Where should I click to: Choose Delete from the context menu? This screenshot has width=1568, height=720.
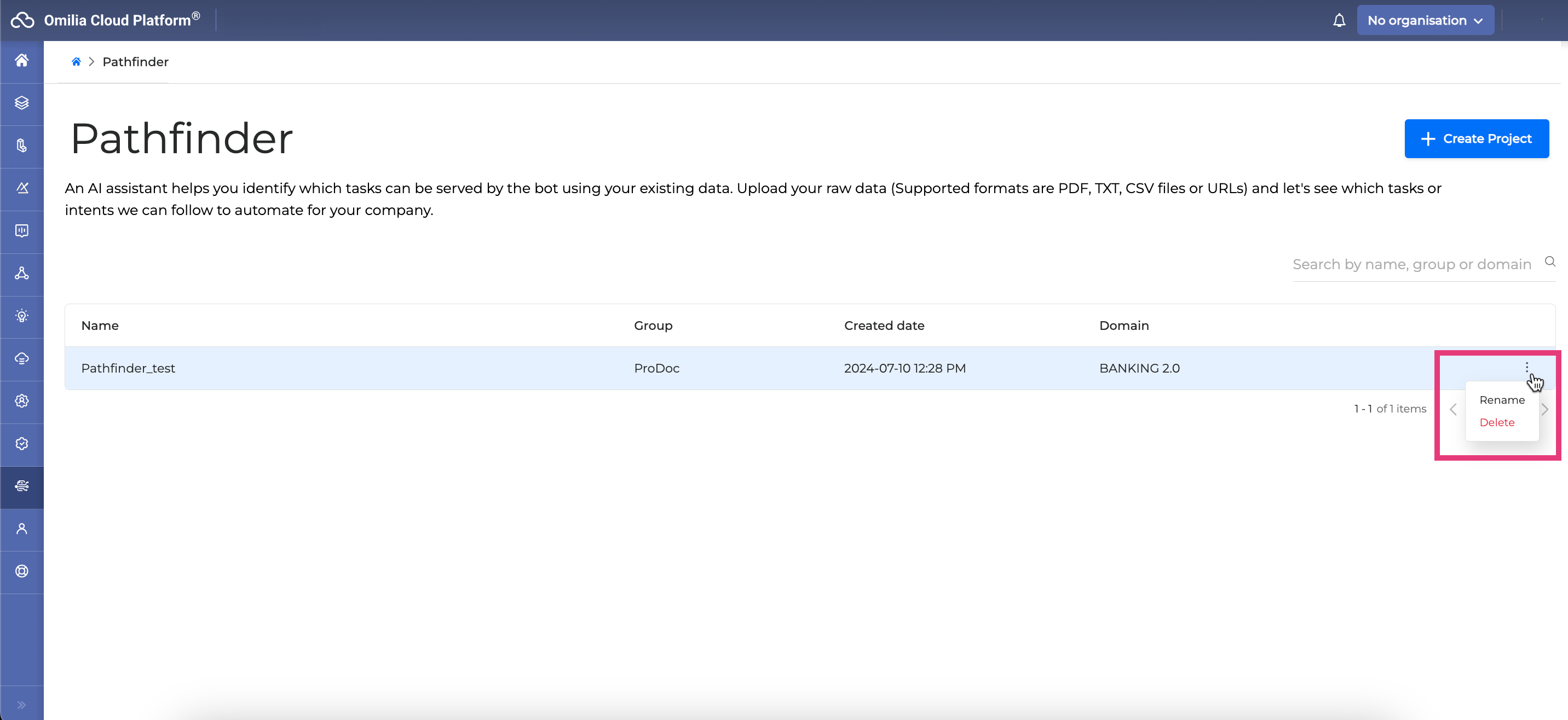1497,422
